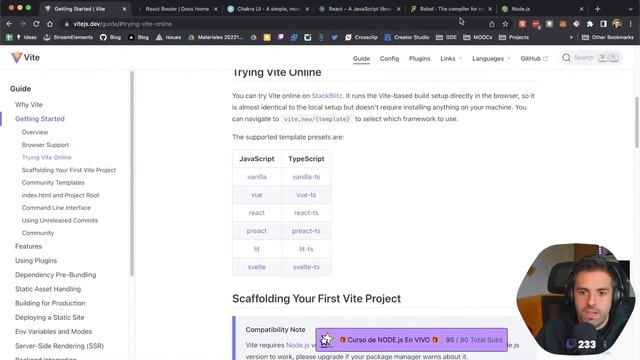Open the svelte template link

[x=257, y=267]
